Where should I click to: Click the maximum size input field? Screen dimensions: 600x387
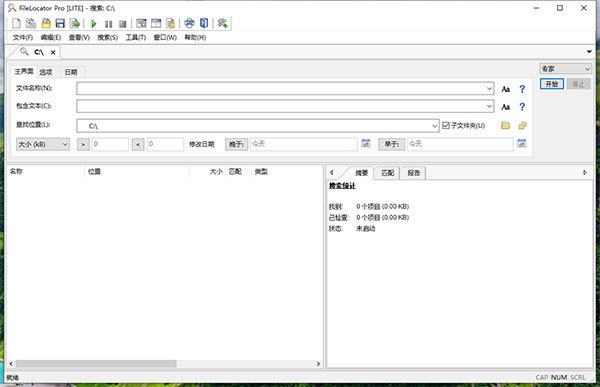pyautogui.click(x=165, y=144)
